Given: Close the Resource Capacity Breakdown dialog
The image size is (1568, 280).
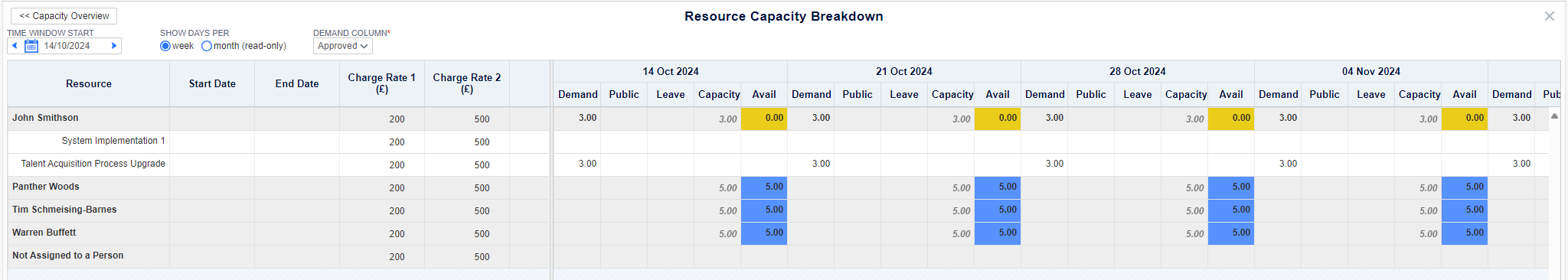Looking at the screenshot, I should tap(1549, 16).
